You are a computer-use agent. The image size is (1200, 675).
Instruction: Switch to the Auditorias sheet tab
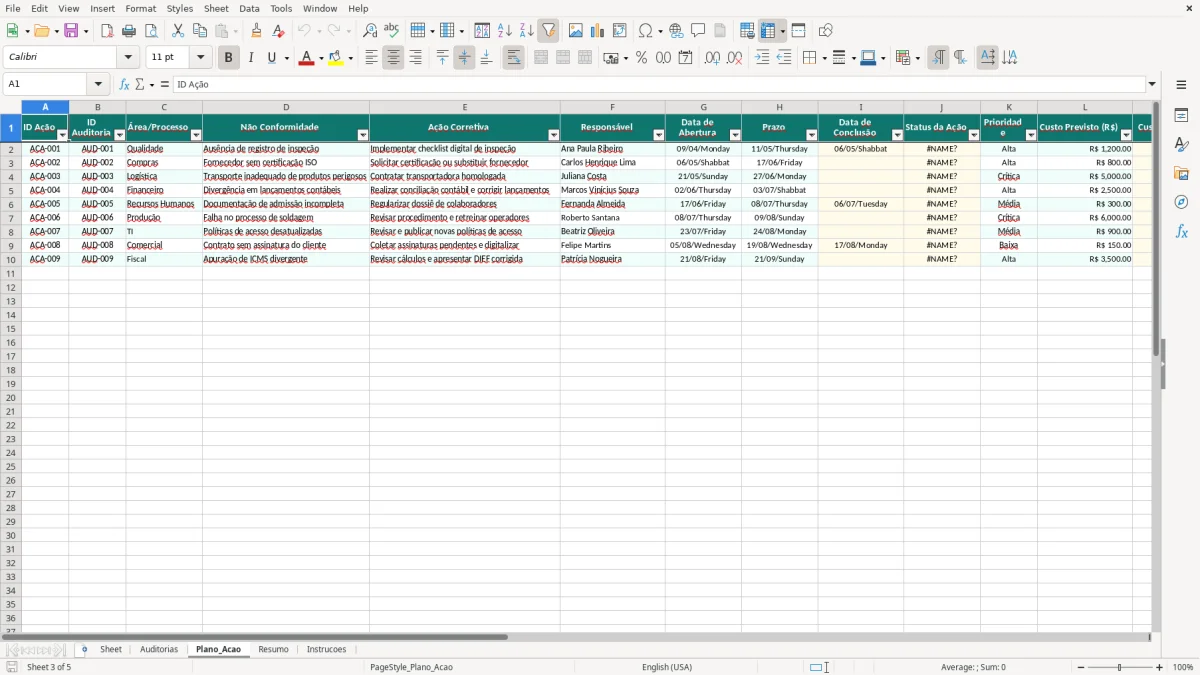pos(159,649)
